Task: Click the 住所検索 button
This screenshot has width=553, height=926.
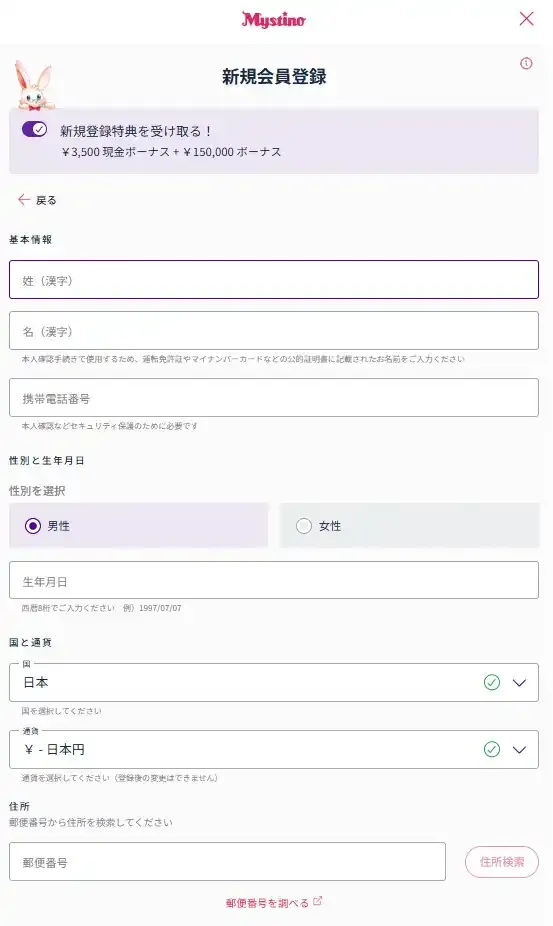Action: coord(502,862)
